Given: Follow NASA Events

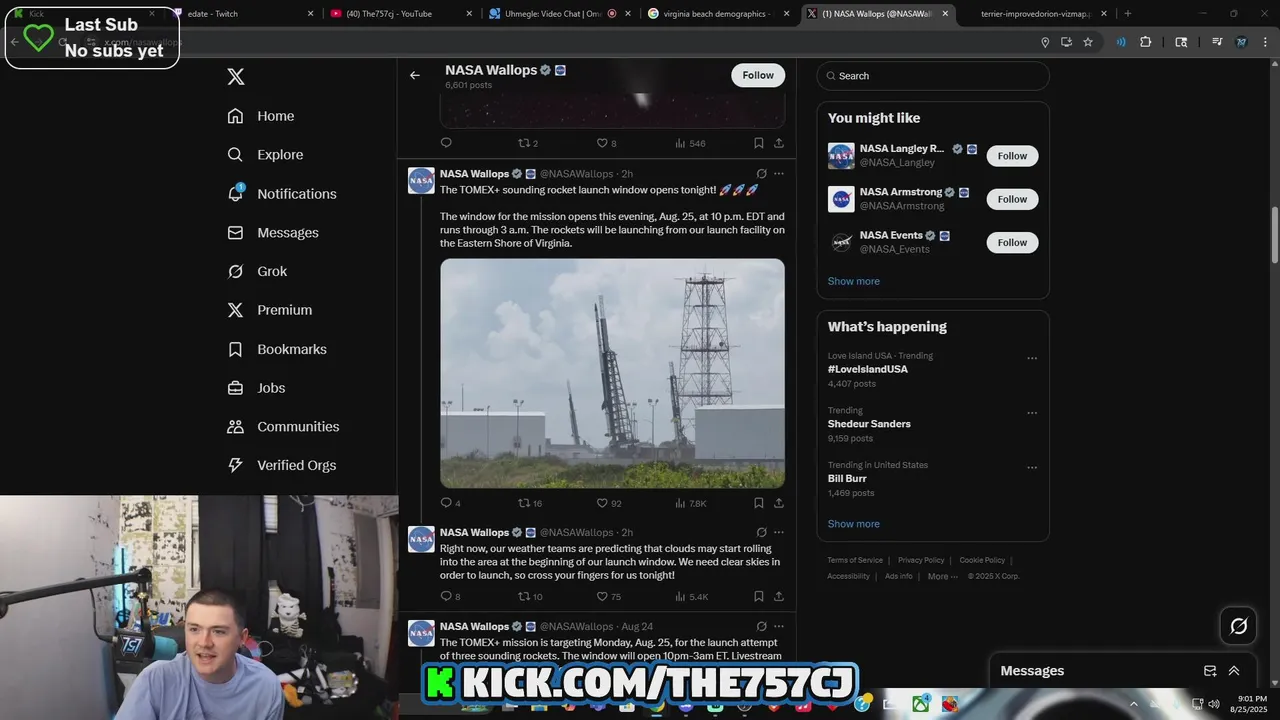Looking at the screenshot, I should coord(1012,242).
